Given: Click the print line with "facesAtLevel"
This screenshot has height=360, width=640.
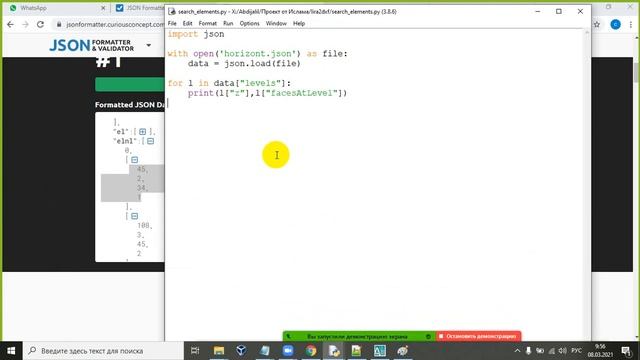Looking at the screenshot, I should pyautogui.click(x=267, y=93).
